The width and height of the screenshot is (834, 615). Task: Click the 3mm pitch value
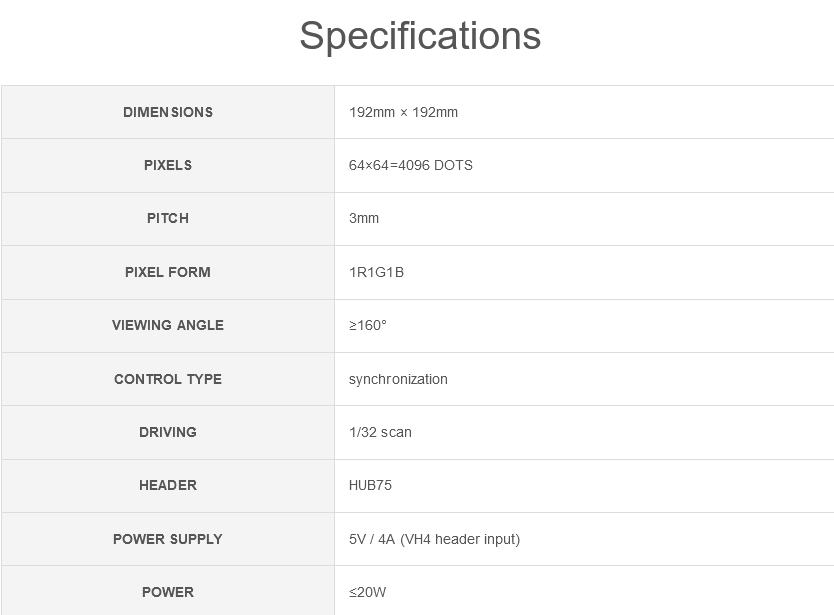[x=364, y=219]
